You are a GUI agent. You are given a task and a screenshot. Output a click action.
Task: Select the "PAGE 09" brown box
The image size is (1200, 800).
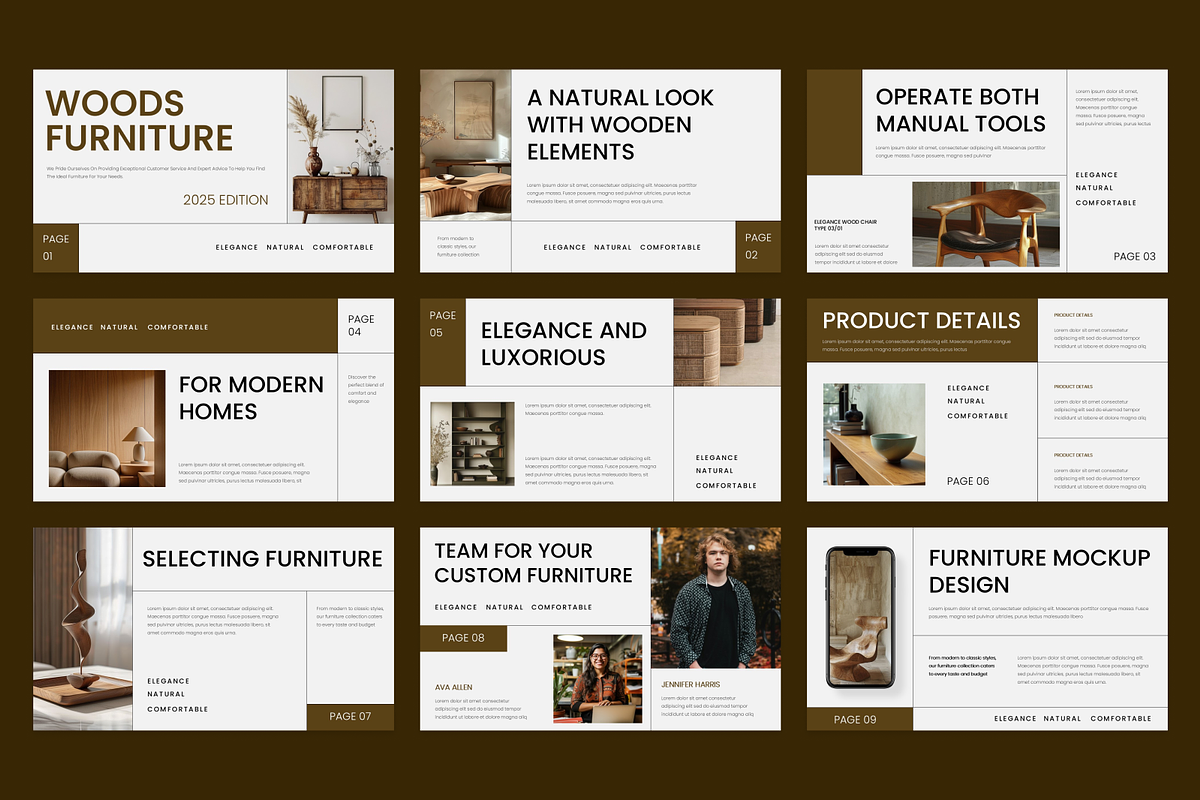pyautogui.click(x=860, y=719)
